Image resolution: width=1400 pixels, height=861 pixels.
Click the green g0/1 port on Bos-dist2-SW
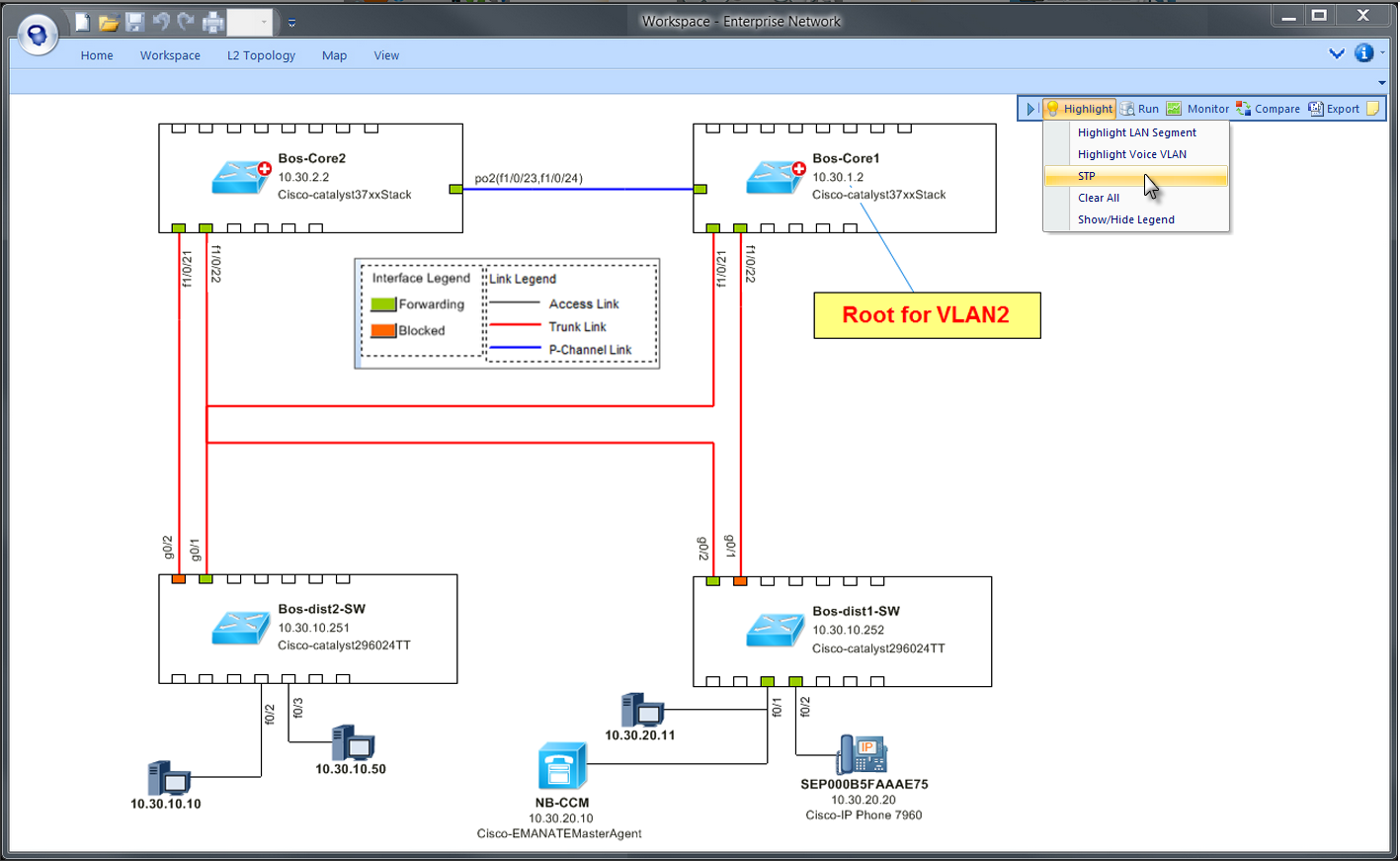pyautogui.click(x=206, y=579)
